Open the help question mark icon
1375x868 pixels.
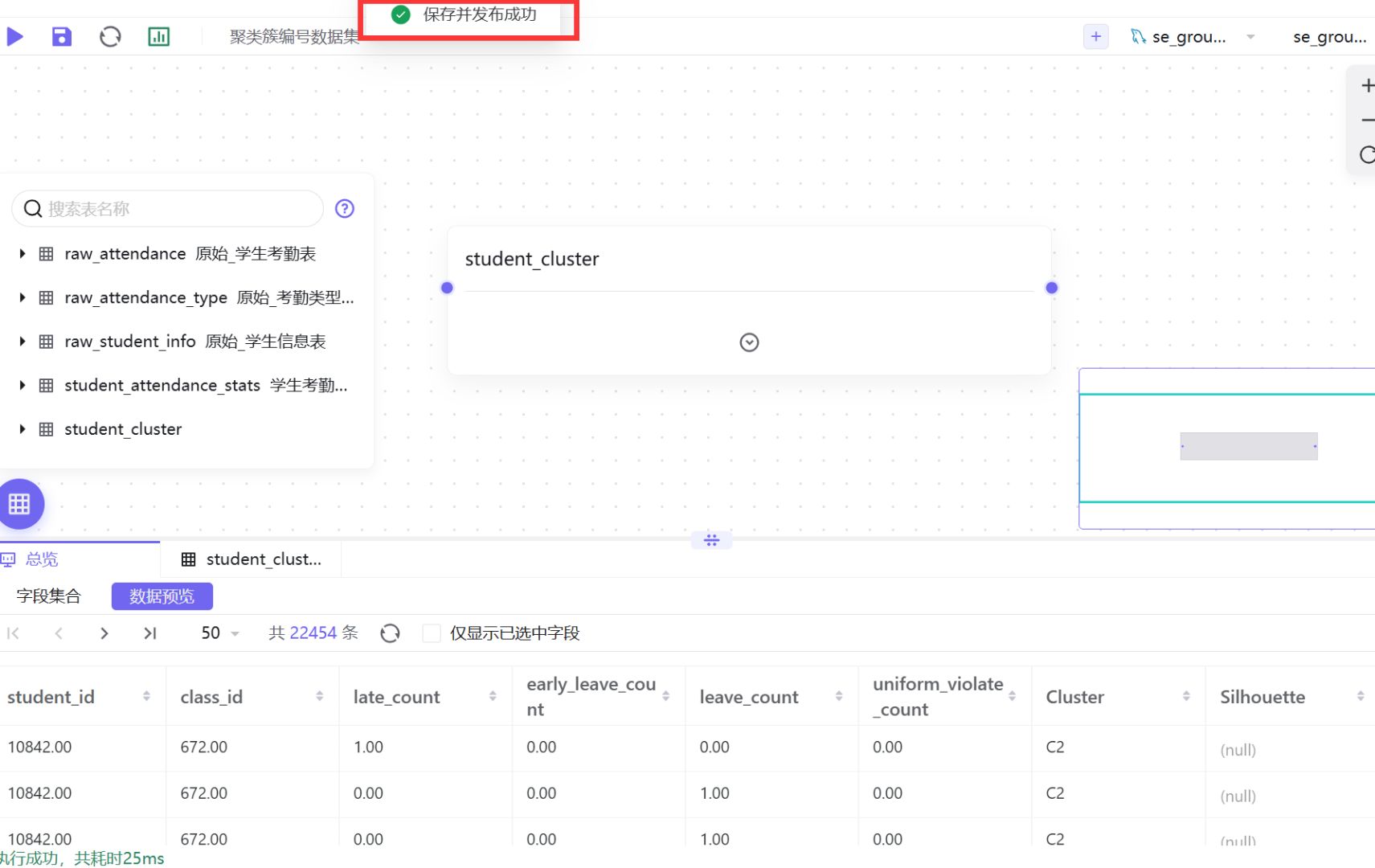tap(345, 209)
